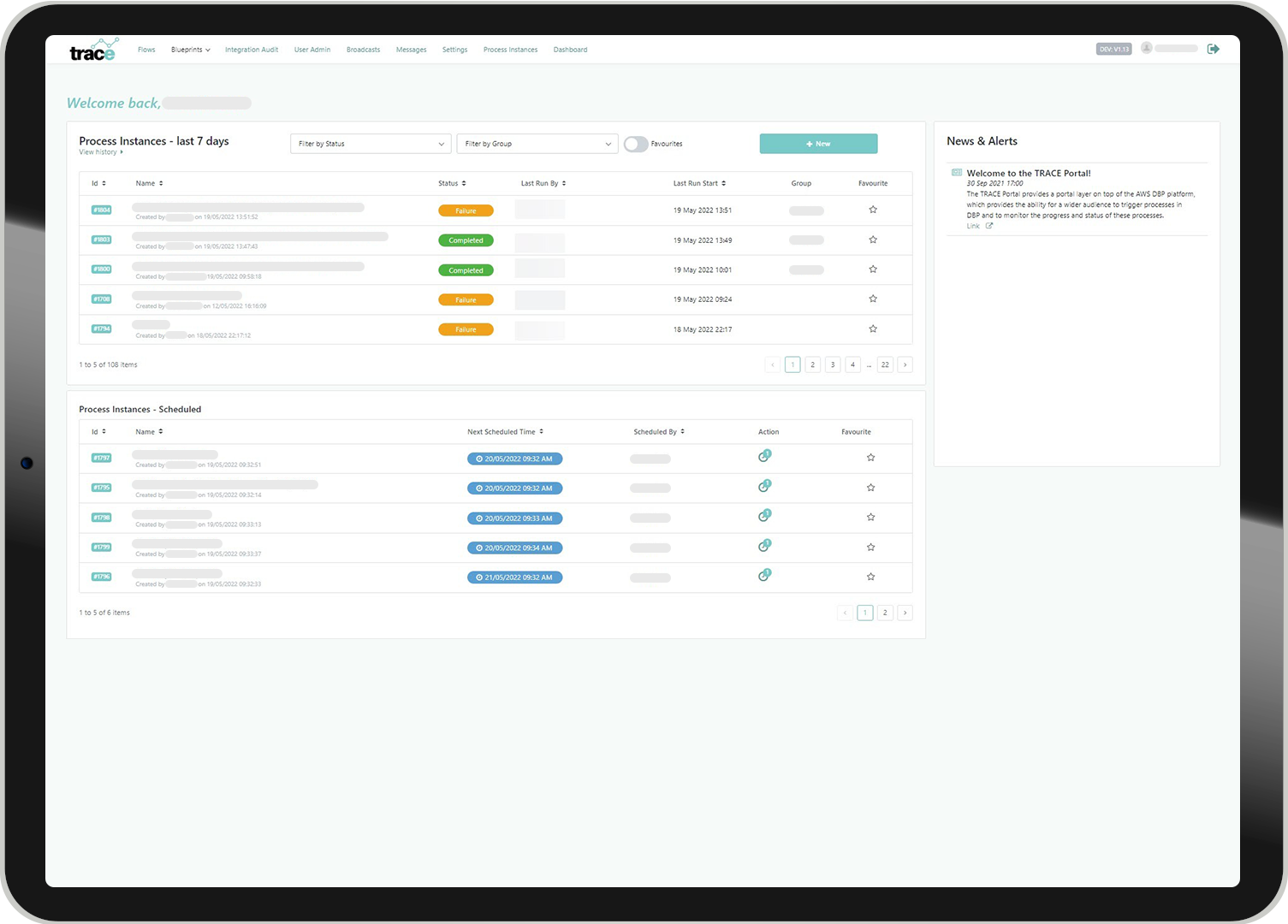The image size is (1288, 924).
Task: Open instance id #1803
Action: [x=102, y=240]
